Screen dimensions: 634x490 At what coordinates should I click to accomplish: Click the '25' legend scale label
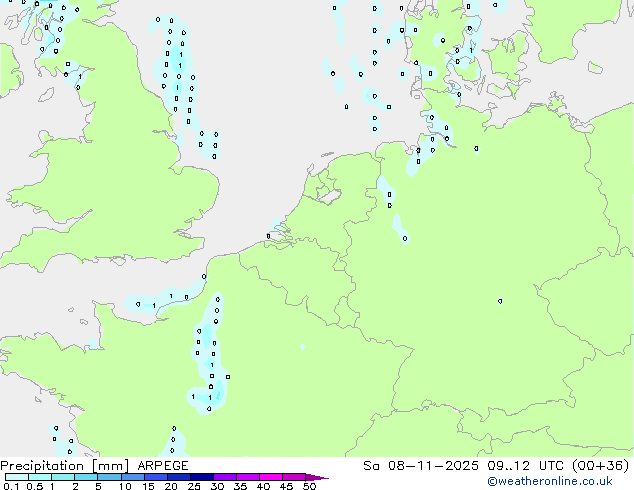click(x=194, y=486)
